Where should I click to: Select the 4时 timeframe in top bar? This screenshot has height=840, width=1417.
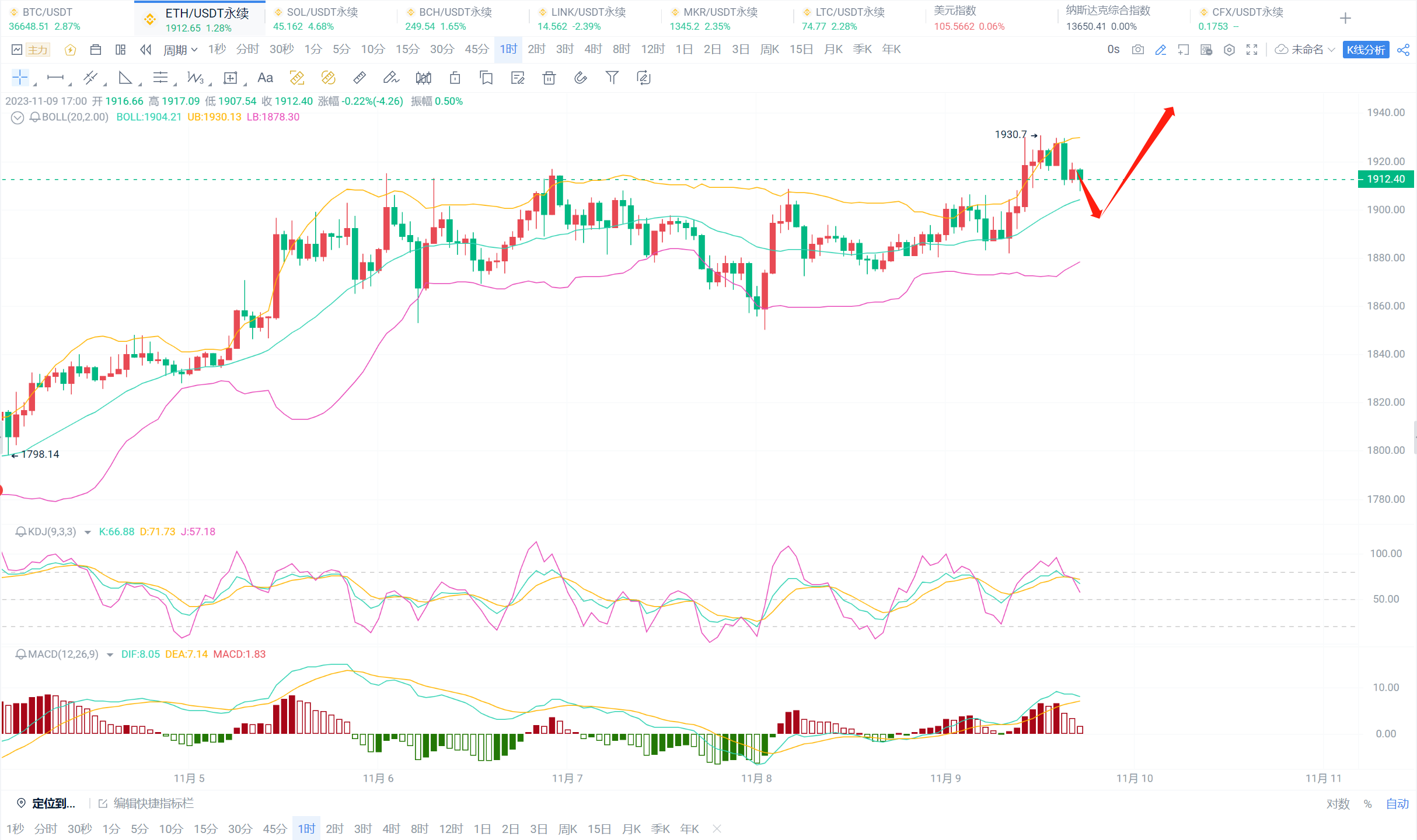(x=592, y=50)
